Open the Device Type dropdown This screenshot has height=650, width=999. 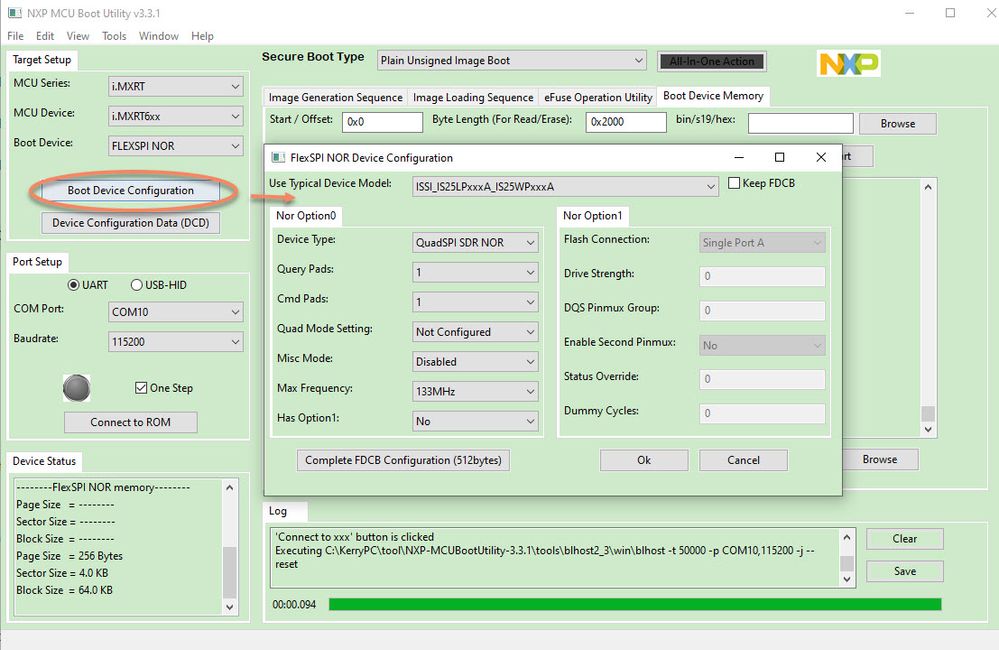click(475, 242)
